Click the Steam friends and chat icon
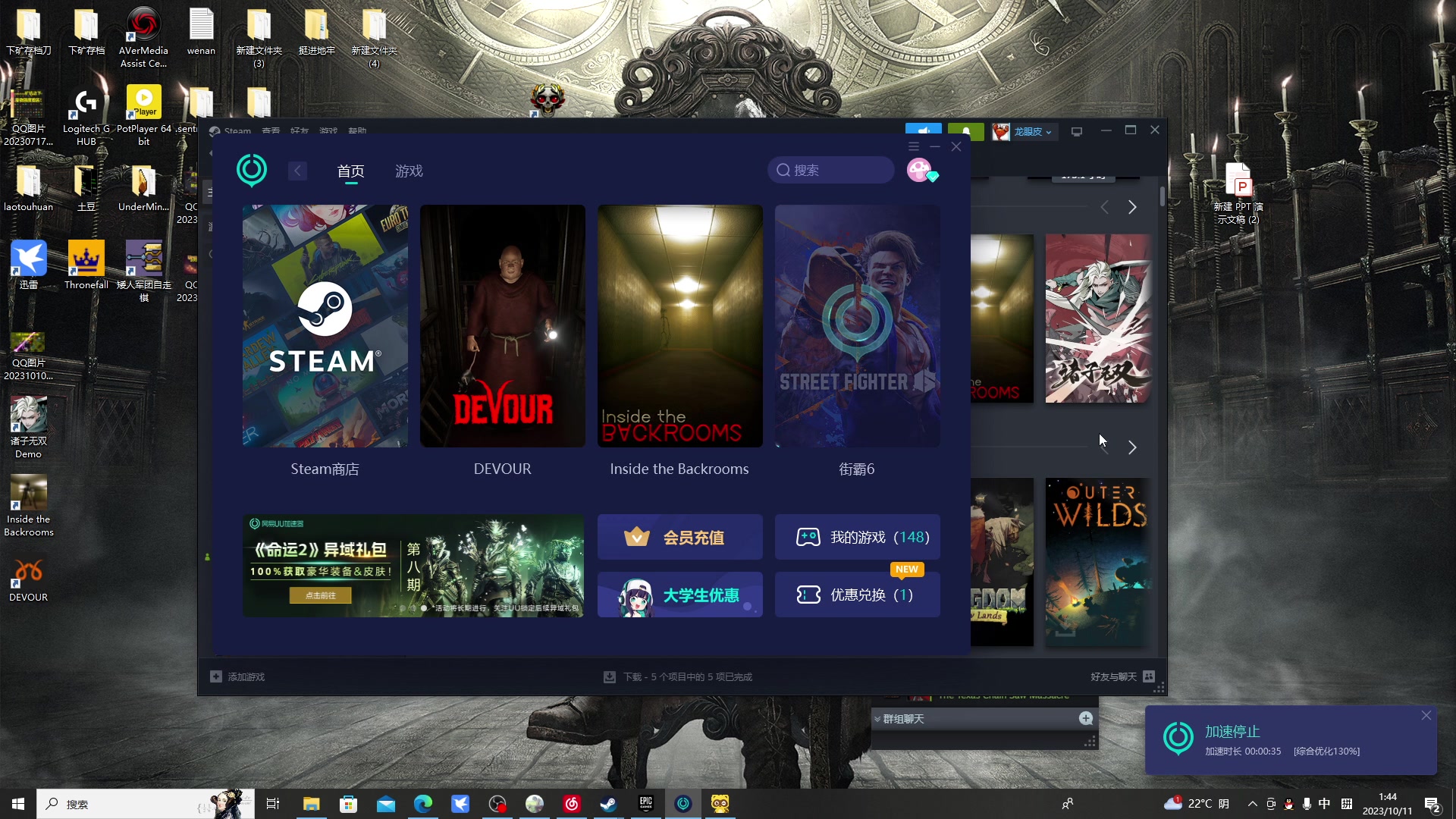1456x819 pixels. pos(1149,676)
